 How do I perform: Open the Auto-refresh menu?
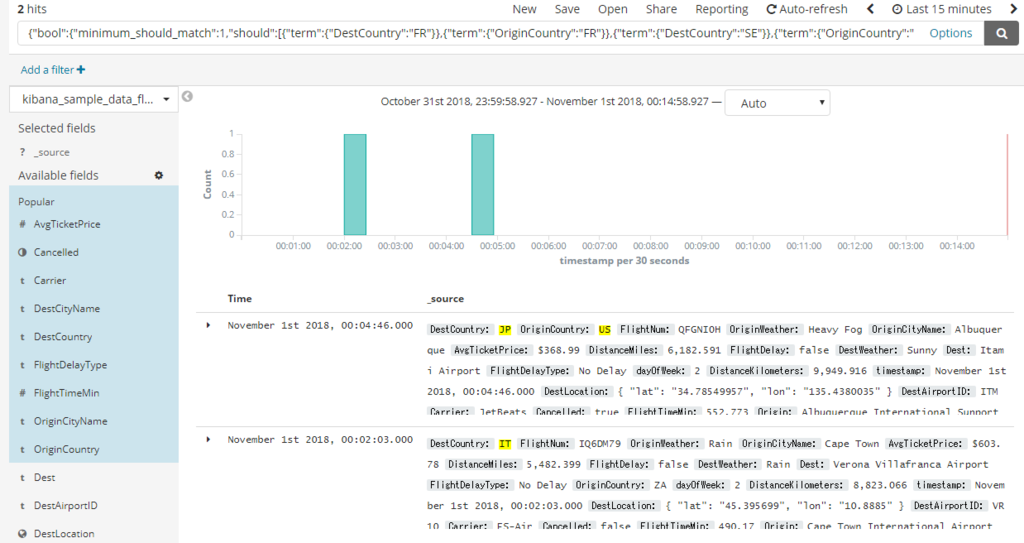point(807,9)
